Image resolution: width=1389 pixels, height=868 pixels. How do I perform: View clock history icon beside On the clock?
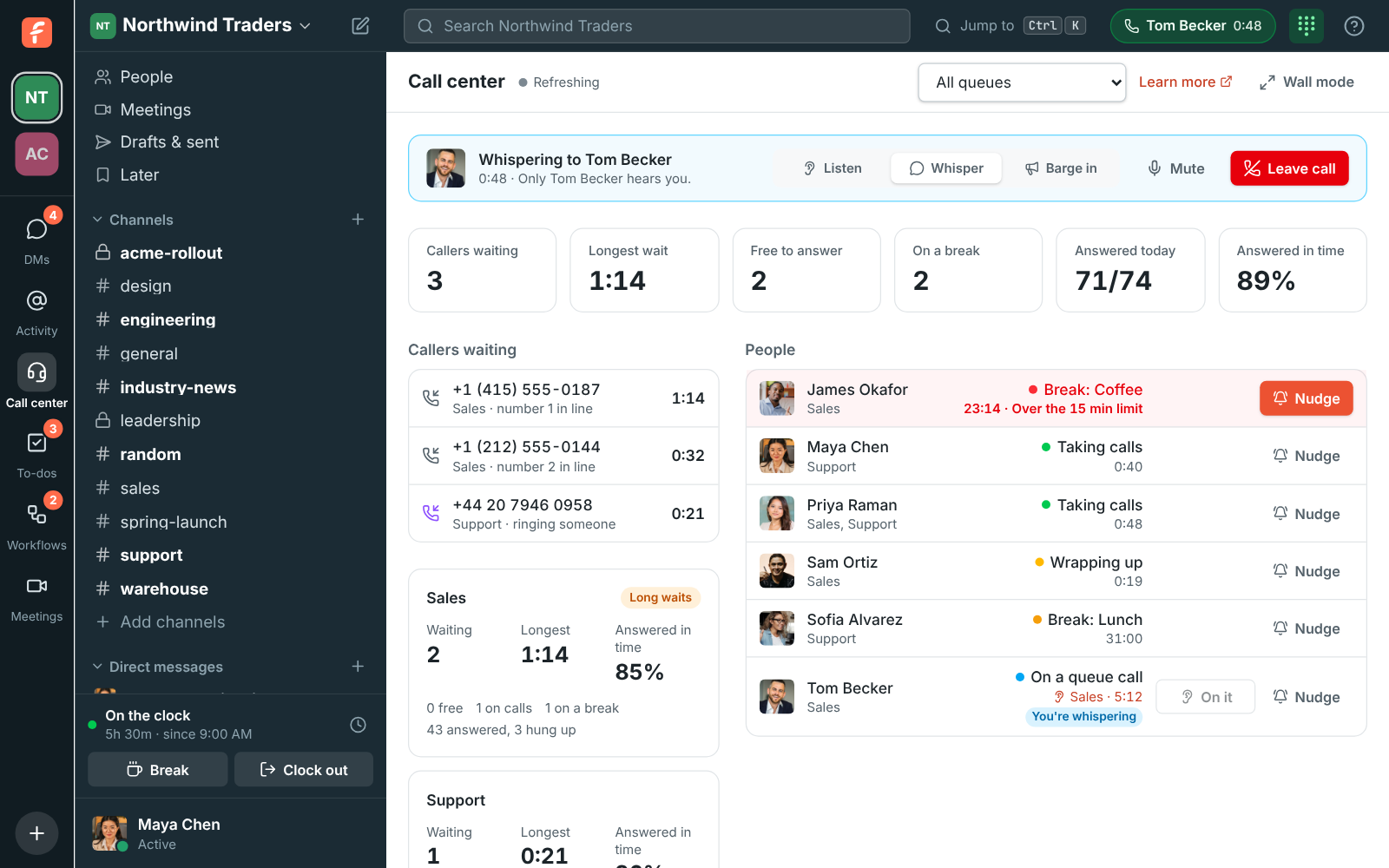[x=358, y=725]
